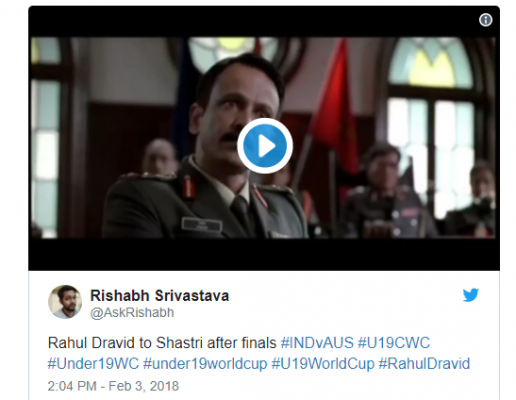Follow the #U19CWC hashtag

click(394, 343)
